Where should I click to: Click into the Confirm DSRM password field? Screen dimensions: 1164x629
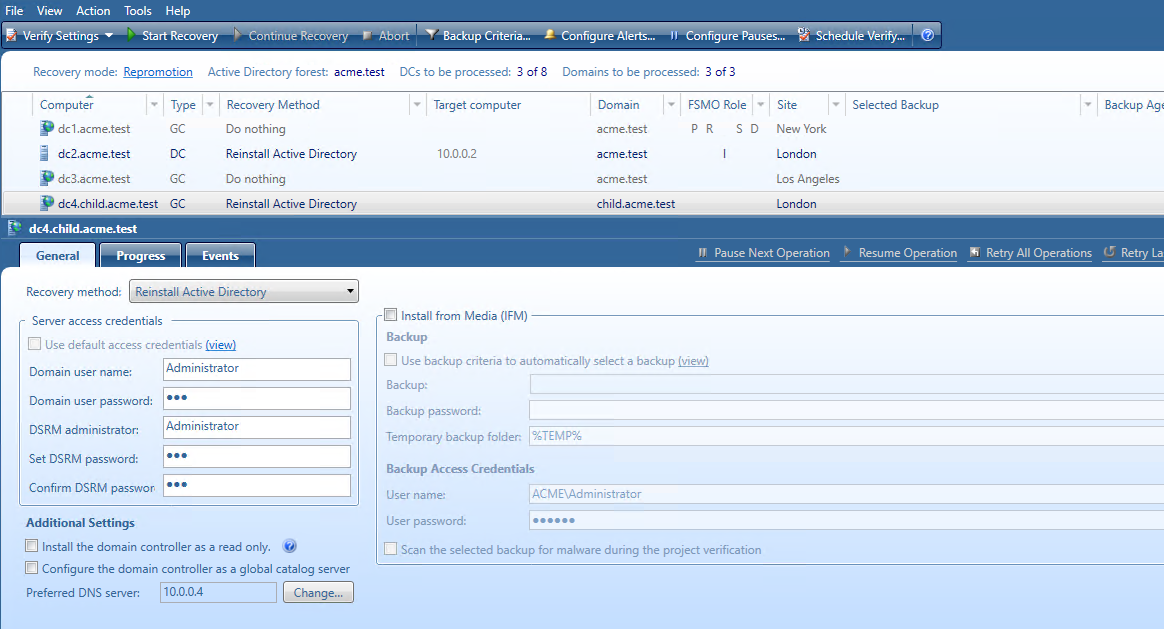coord(257,485)
